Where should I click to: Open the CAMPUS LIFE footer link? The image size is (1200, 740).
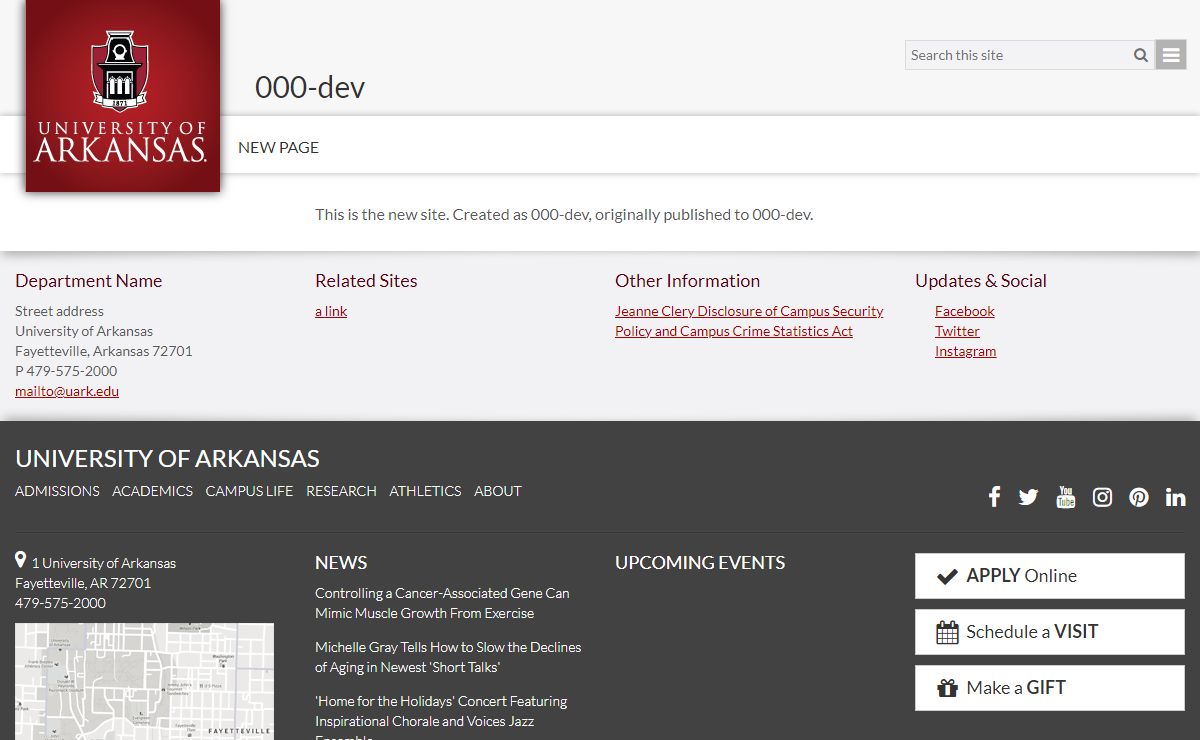[249, 491]
